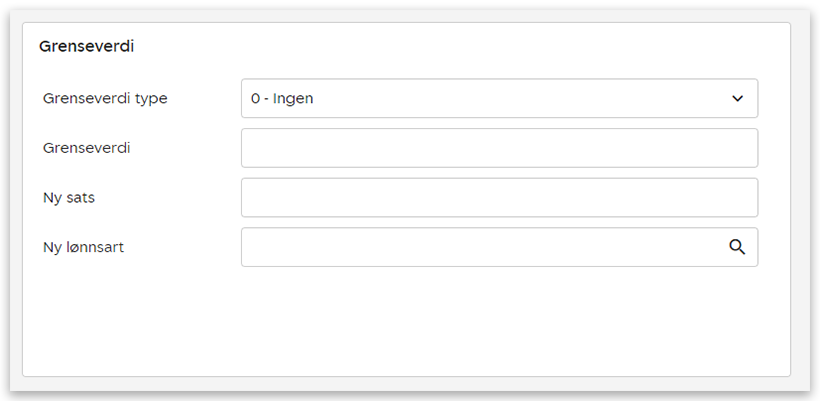Image resolution: width=820 pixels, height=401 pixels.
Task: Click the Grenseverdi label beside the second field
Action: coord(87,148)
